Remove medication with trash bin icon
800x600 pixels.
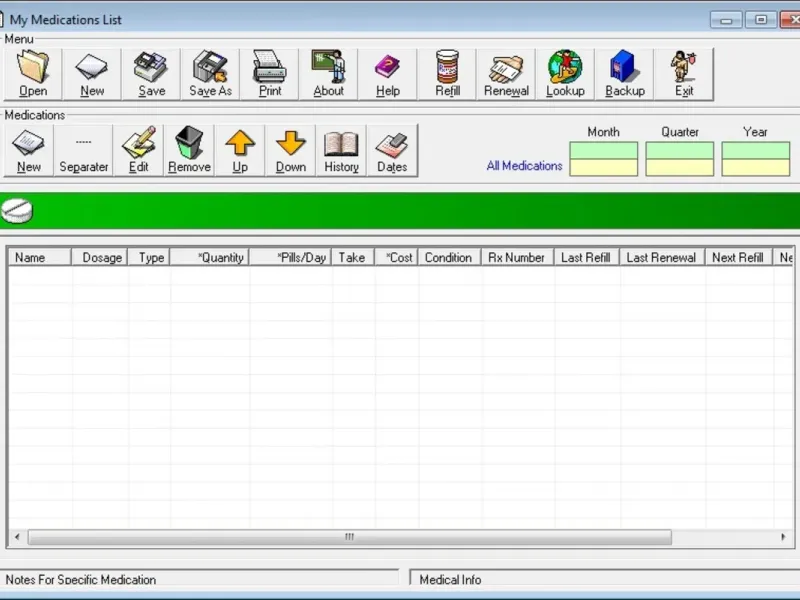[189, 151]
